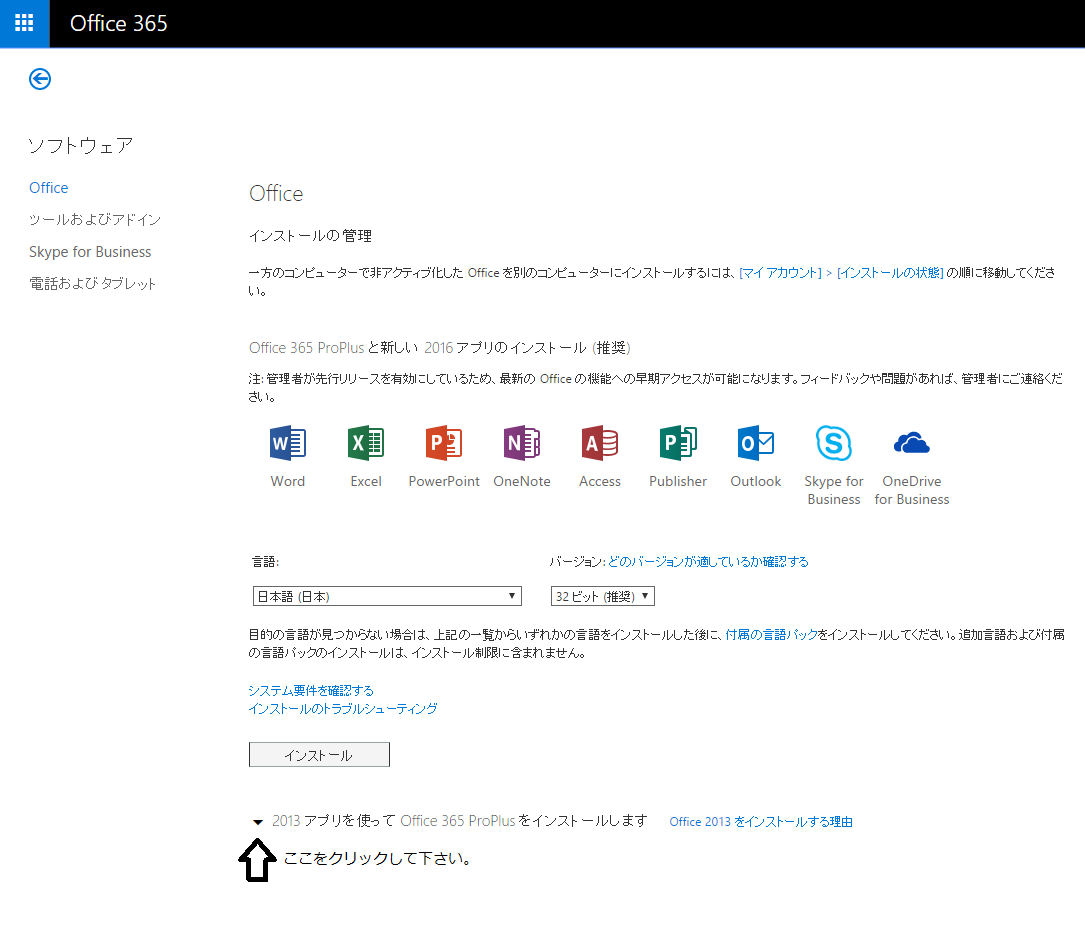Click the back arrow icon
1085x945 pixels.
pos(40,79)
